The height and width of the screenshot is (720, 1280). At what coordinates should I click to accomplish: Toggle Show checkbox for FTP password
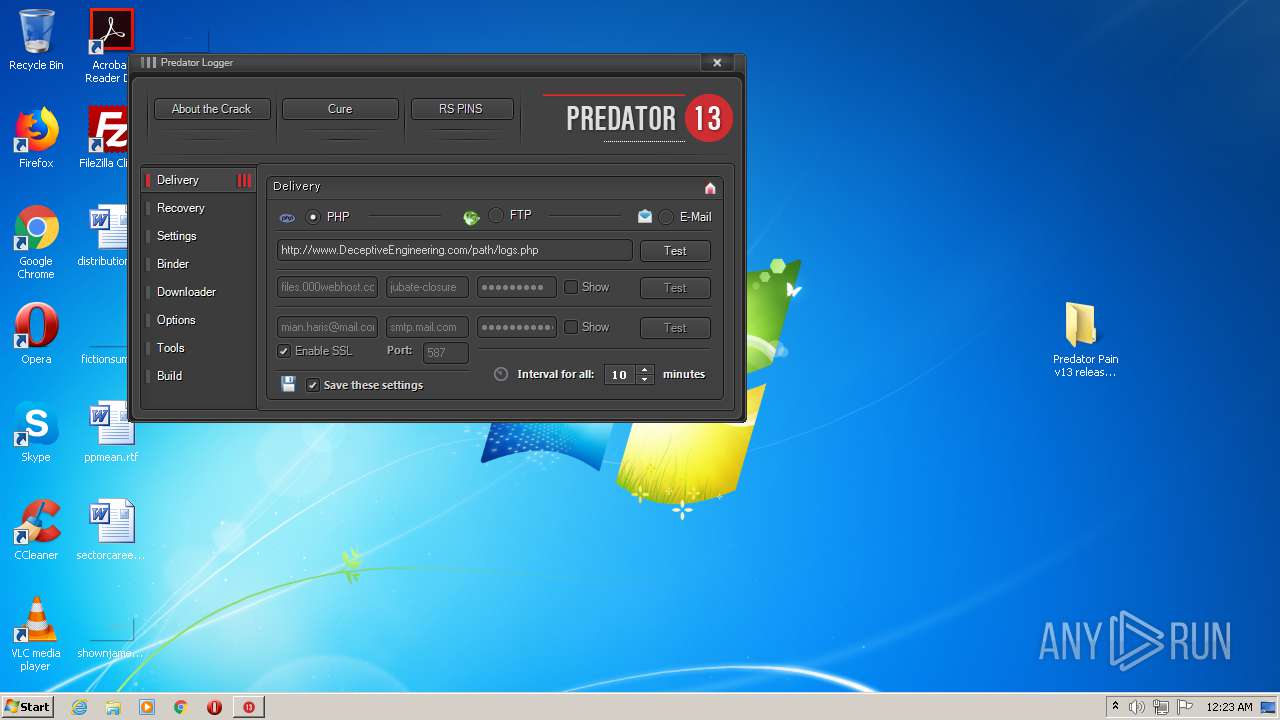point(571,287)
